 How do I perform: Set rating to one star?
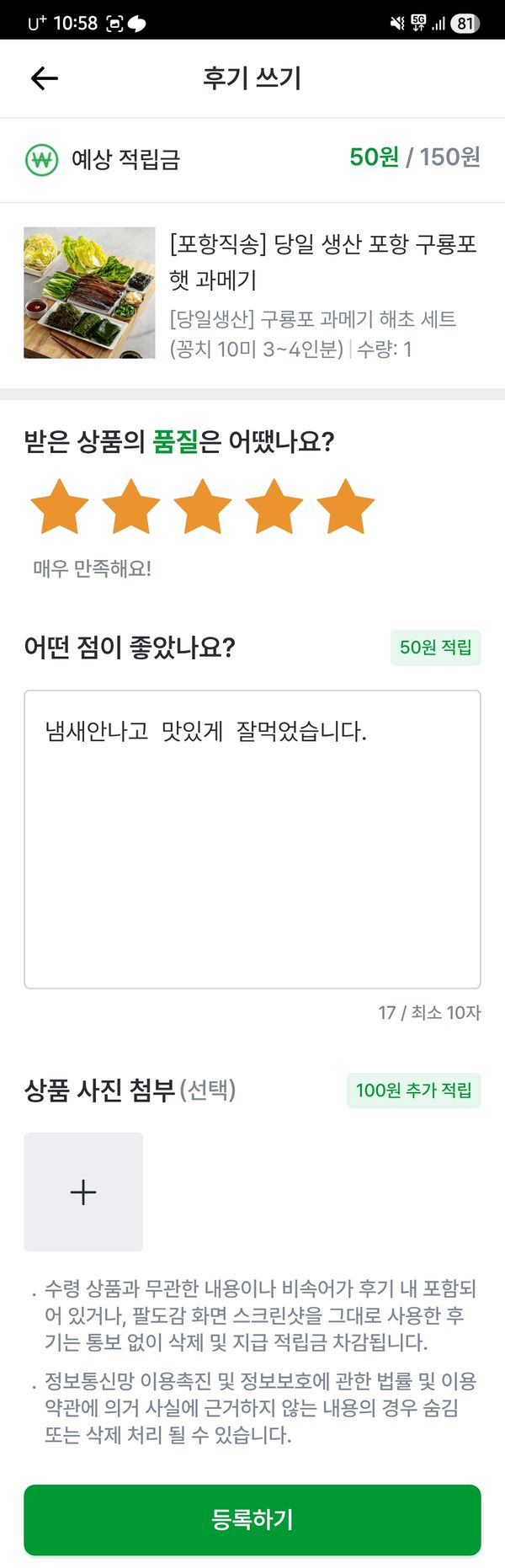[60, 507]
